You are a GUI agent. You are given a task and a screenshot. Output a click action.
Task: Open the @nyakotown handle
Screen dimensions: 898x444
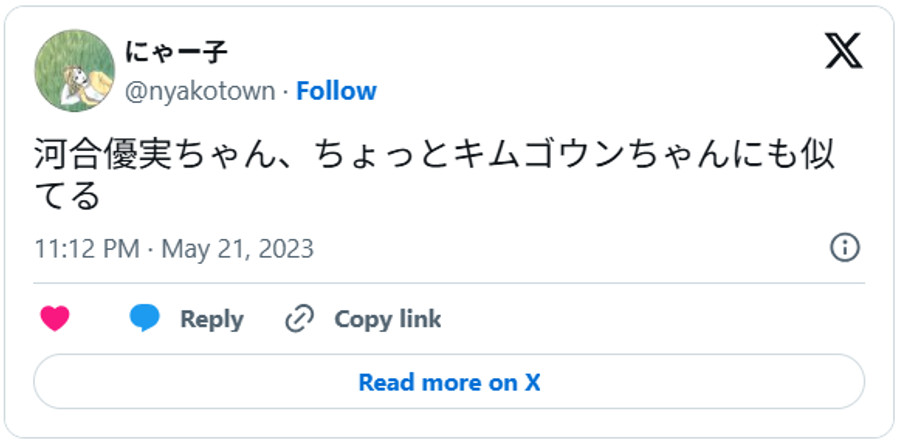point(199,91)
